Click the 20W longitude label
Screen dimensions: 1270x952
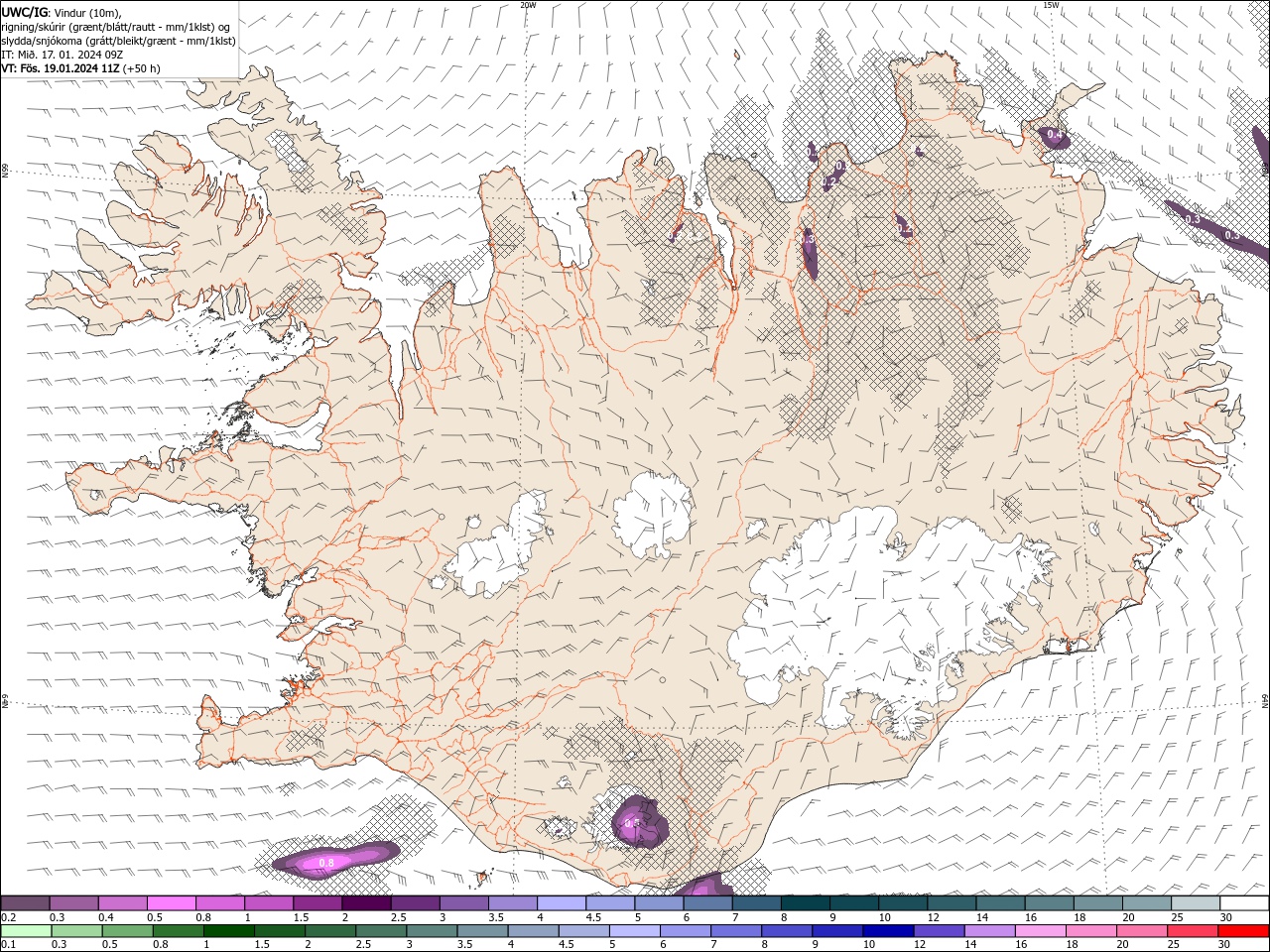(528, 5)
